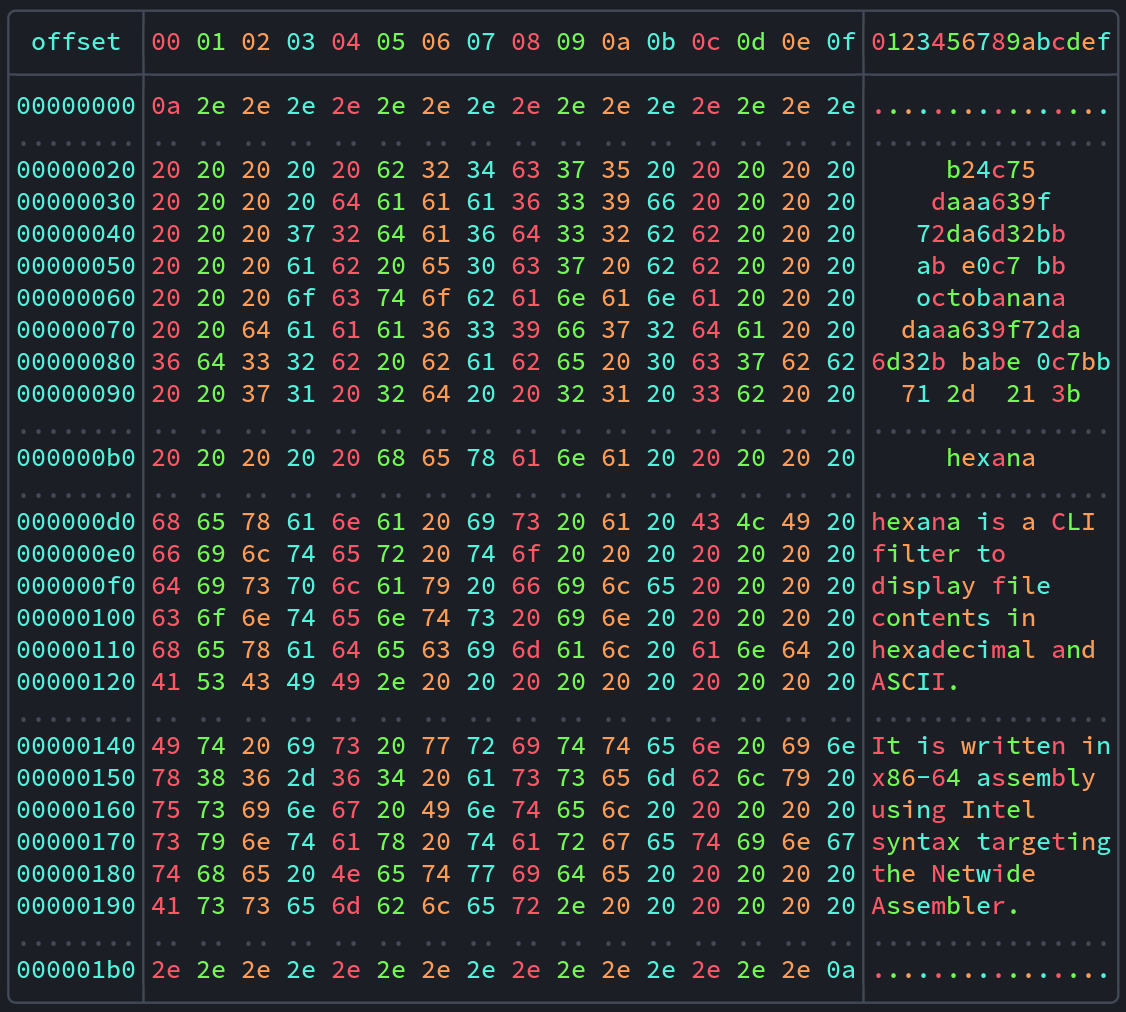This screenshot has width=1126, height=1012.
Task: Select byte 0a in row 00000000
Action: [166, 106]
